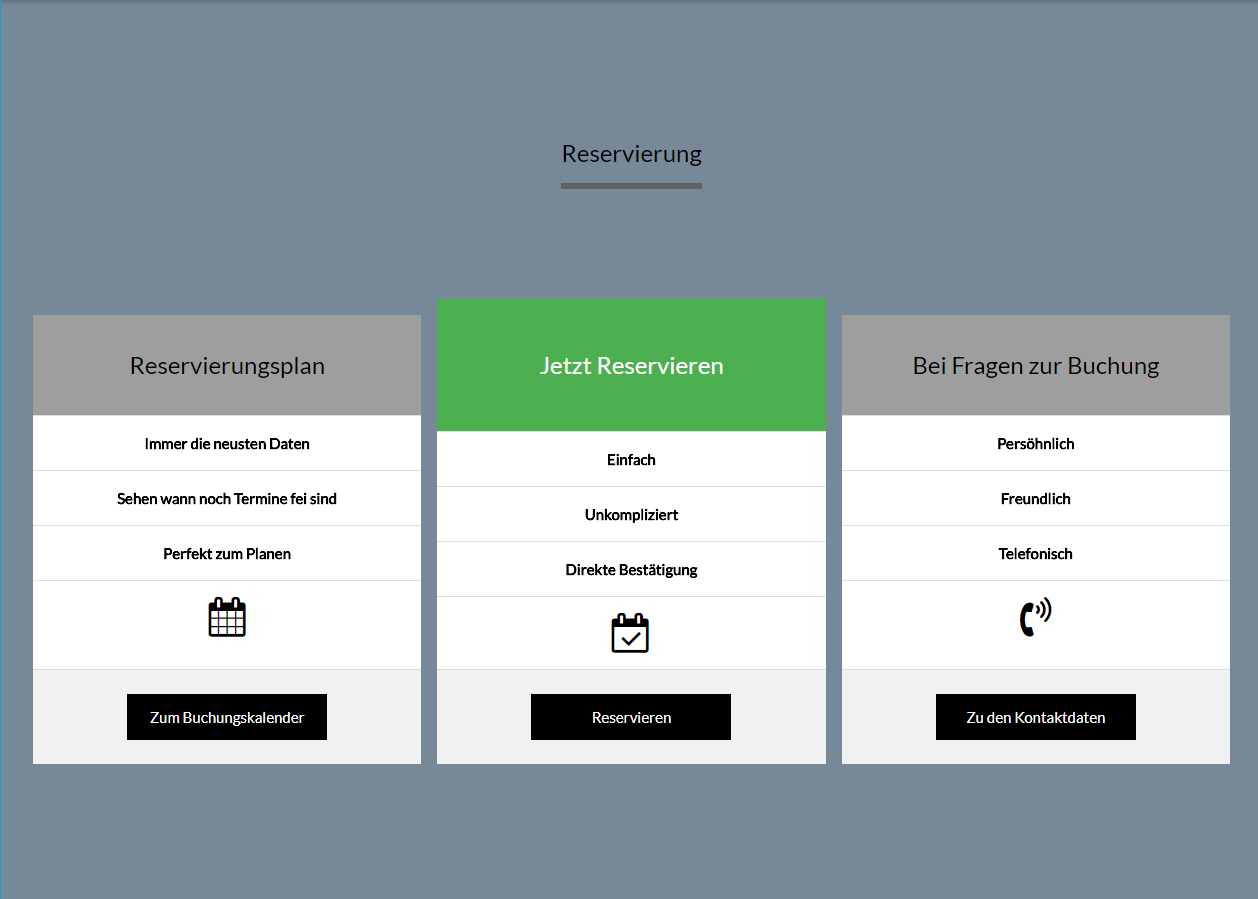1258x899 pixels.
Task: Click the calendar checkmark icon
Action: (x=631, y=633)
